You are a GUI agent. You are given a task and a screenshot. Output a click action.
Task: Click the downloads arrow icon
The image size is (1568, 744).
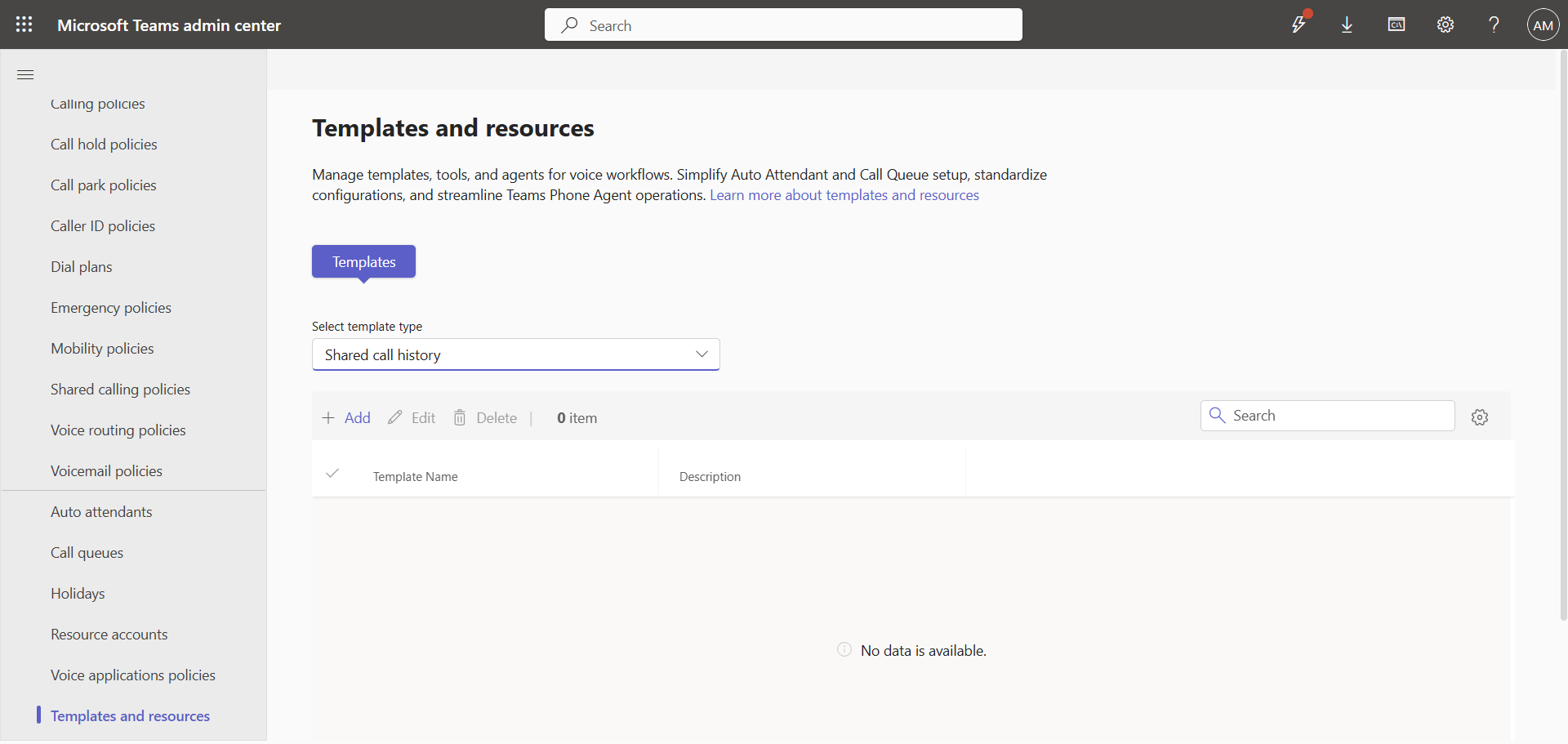(1347, 25)
